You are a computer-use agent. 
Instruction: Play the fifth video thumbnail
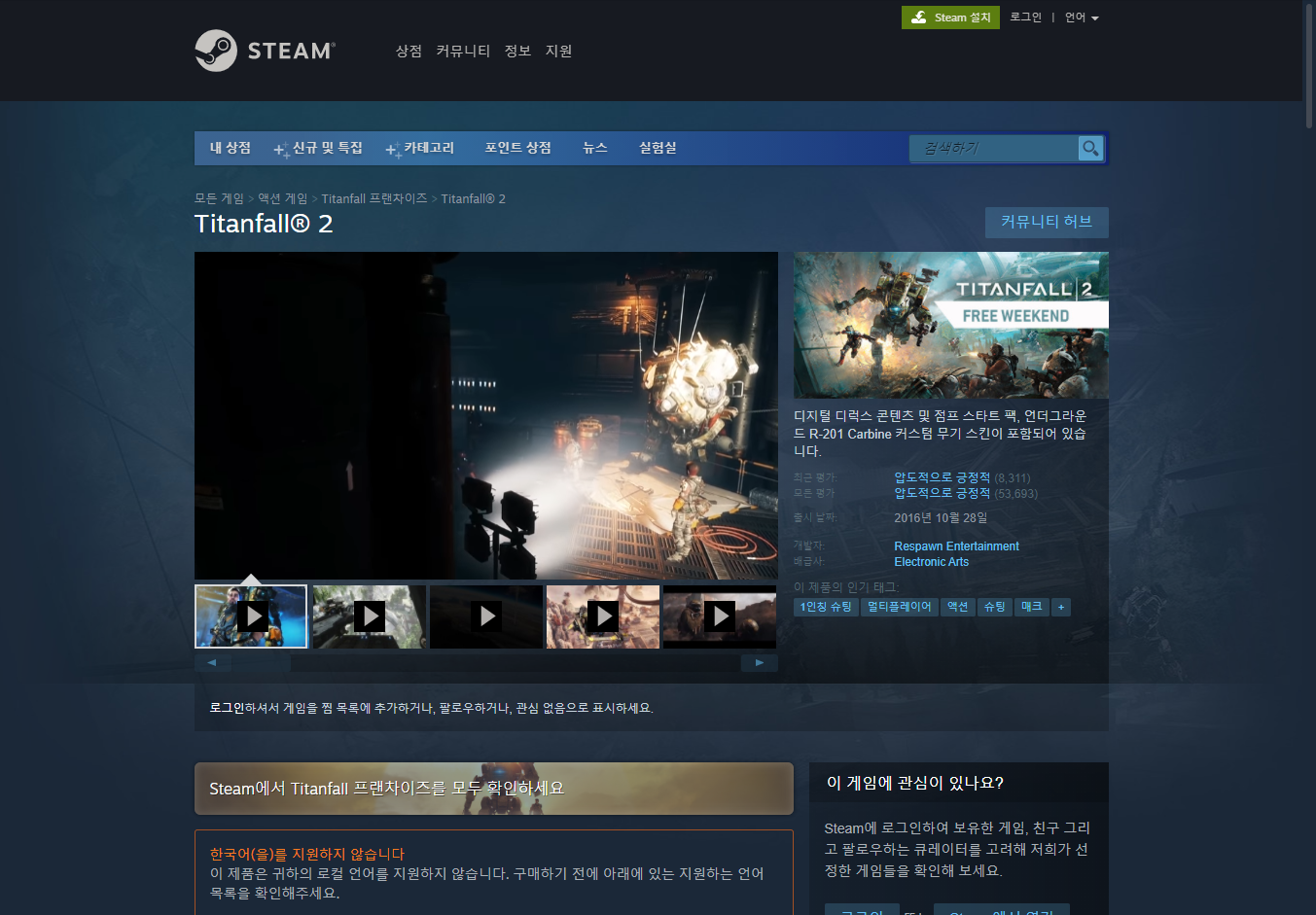[x=720, y=616]
